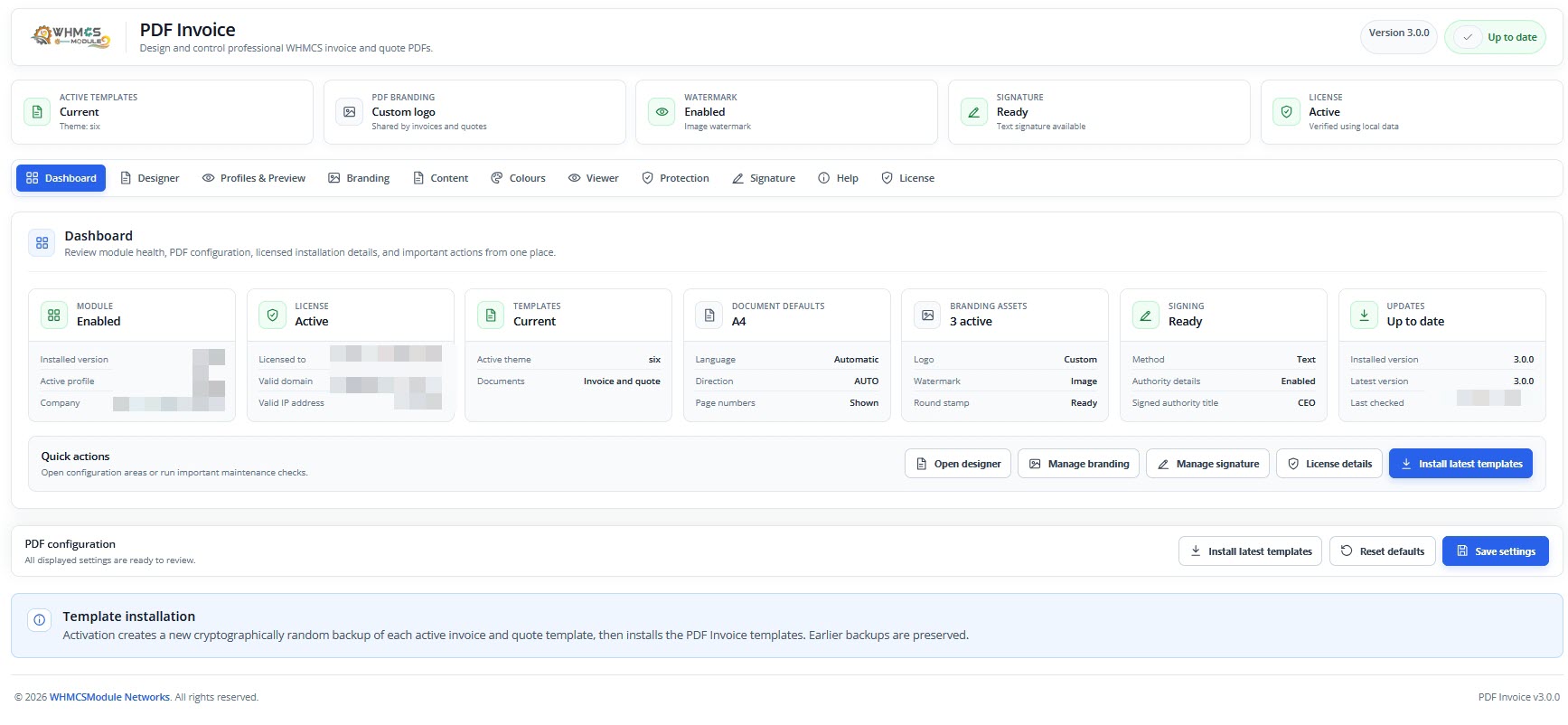Open the Dashboard tab
The width and height of the screenshot is (1568, 725).
tap(61, 178)
